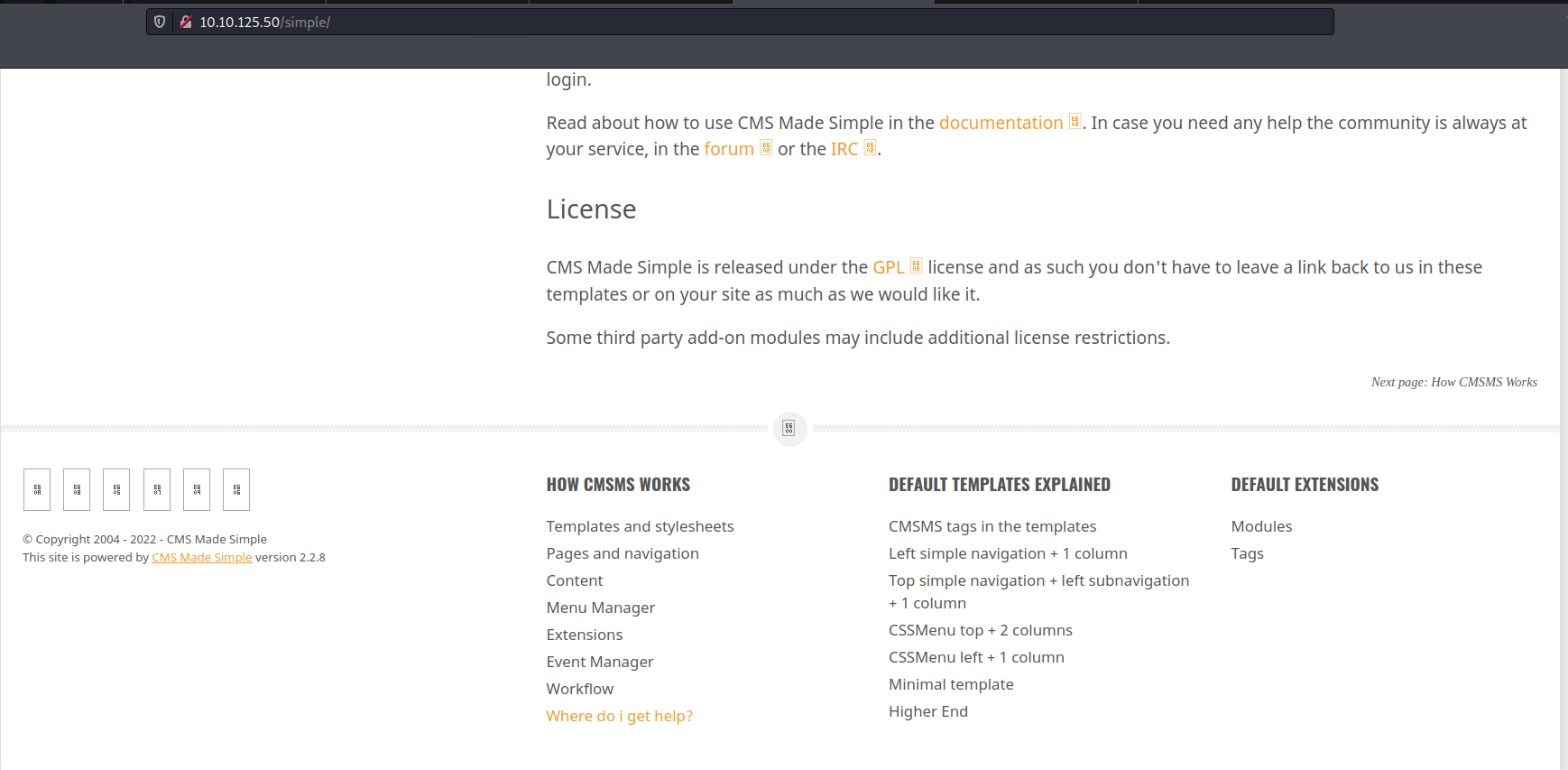Open the Tags footer link
The width and height of the screenshot is (1568, 770).
1248,553
